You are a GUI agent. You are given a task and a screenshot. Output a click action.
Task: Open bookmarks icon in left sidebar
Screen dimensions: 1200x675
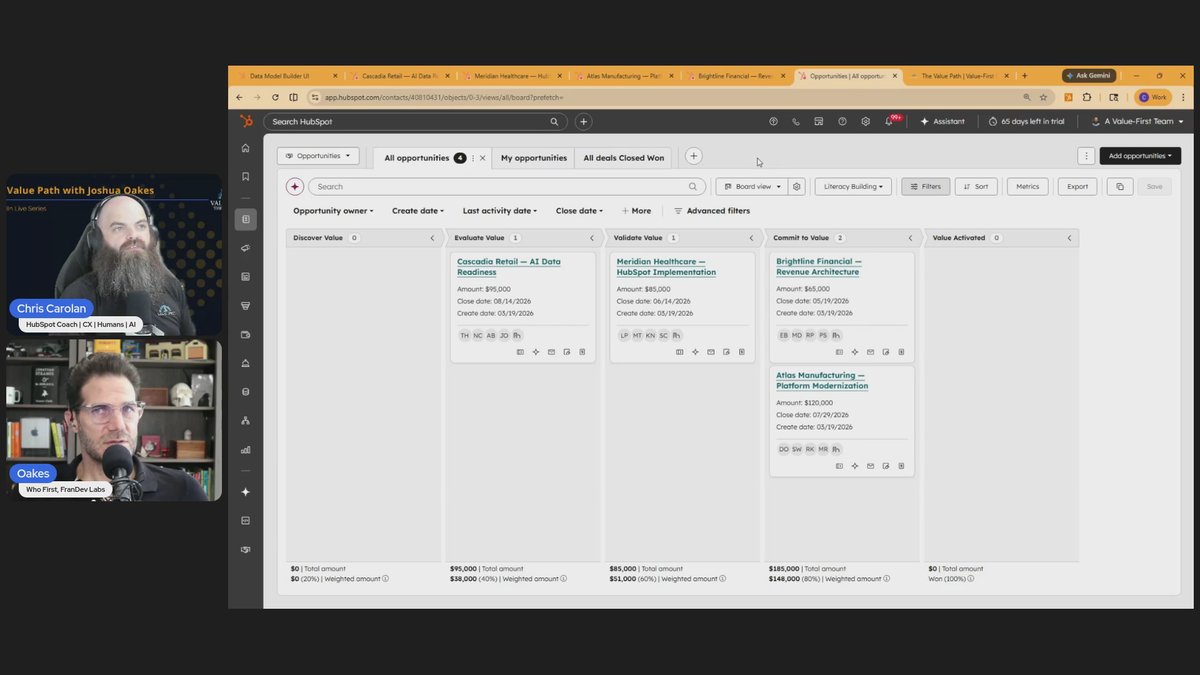click(x=246, y=176)
